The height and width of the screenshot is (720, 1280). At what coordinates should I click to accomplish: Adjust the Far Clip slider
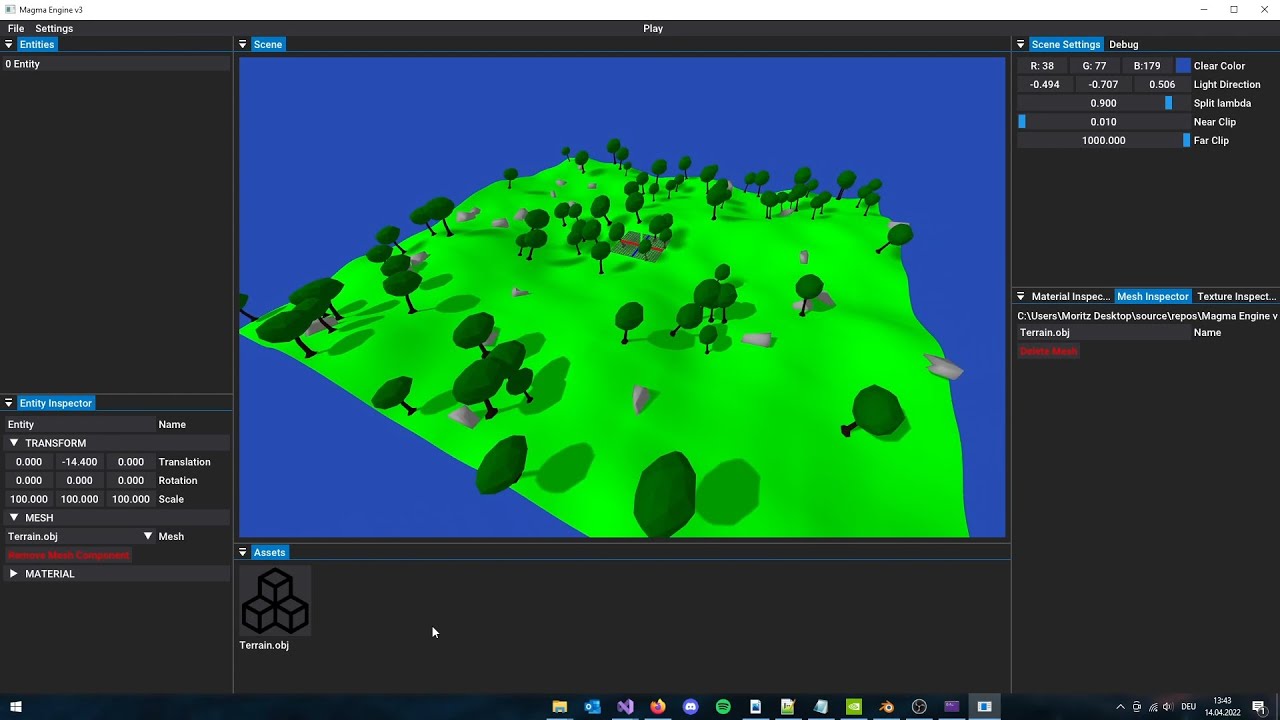(1103, 141)
